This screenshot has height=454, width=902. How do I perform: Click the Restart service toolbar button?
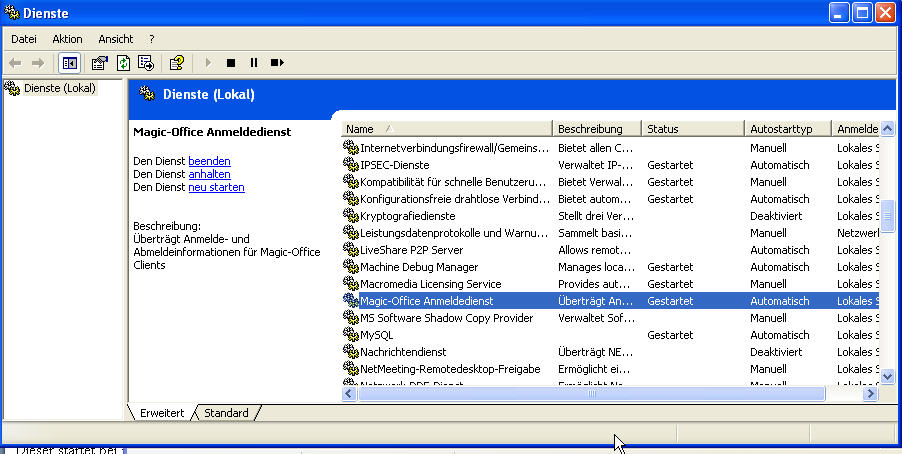coord(277,63)
